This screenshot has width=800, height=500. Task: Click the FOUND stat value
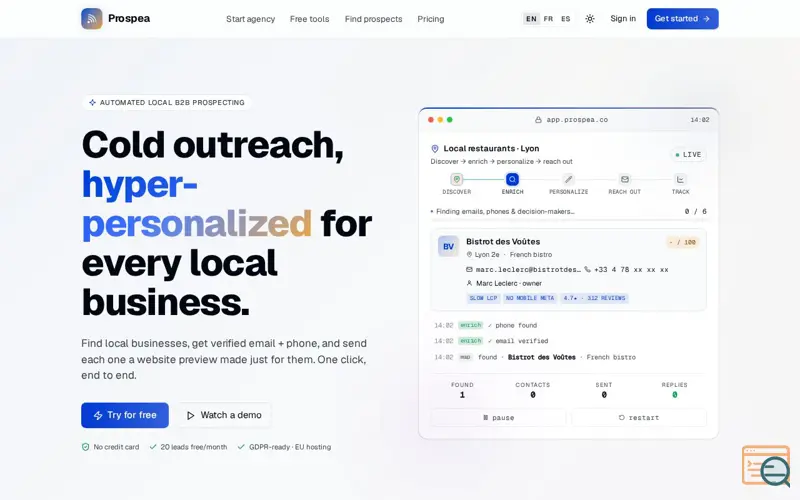point(462,395)
